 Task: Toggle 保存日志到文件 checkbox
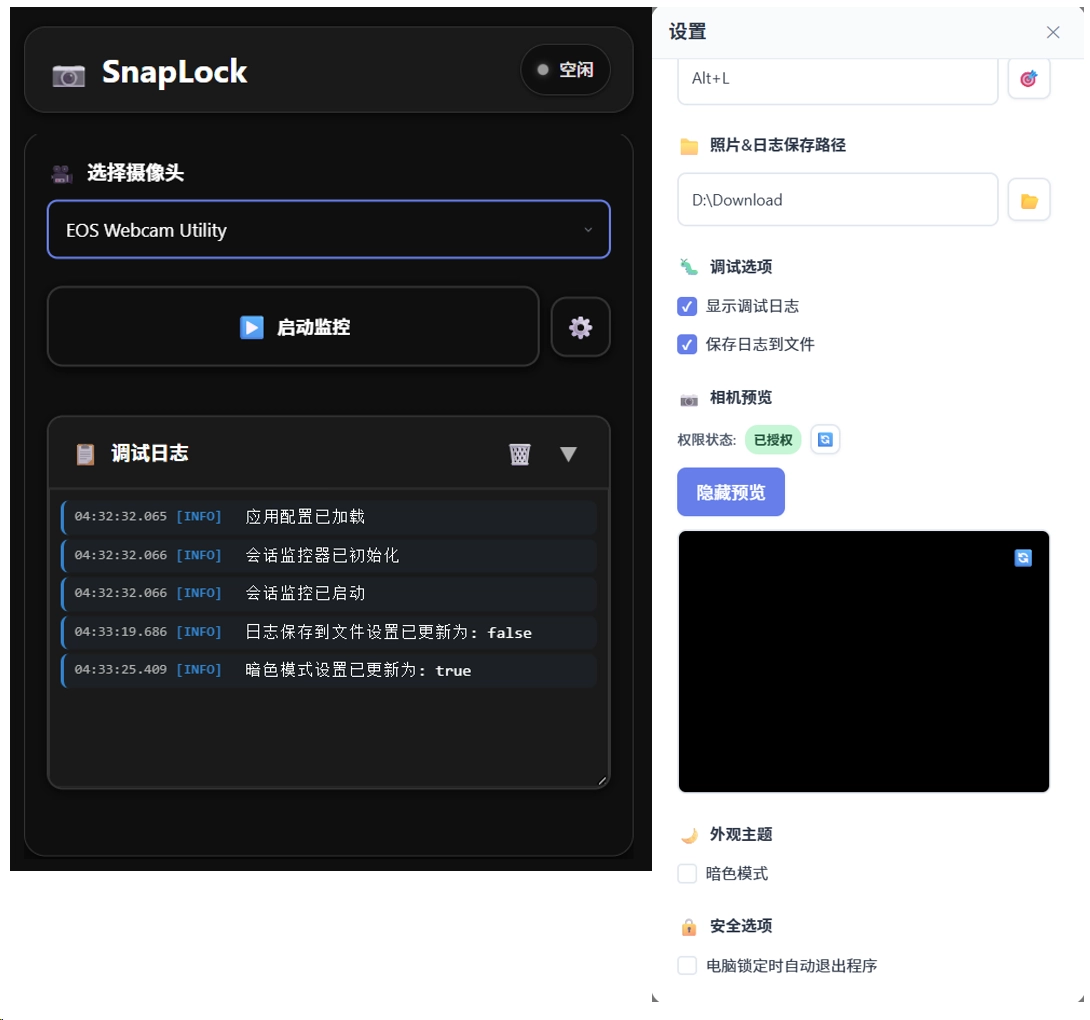click(687, 344)
